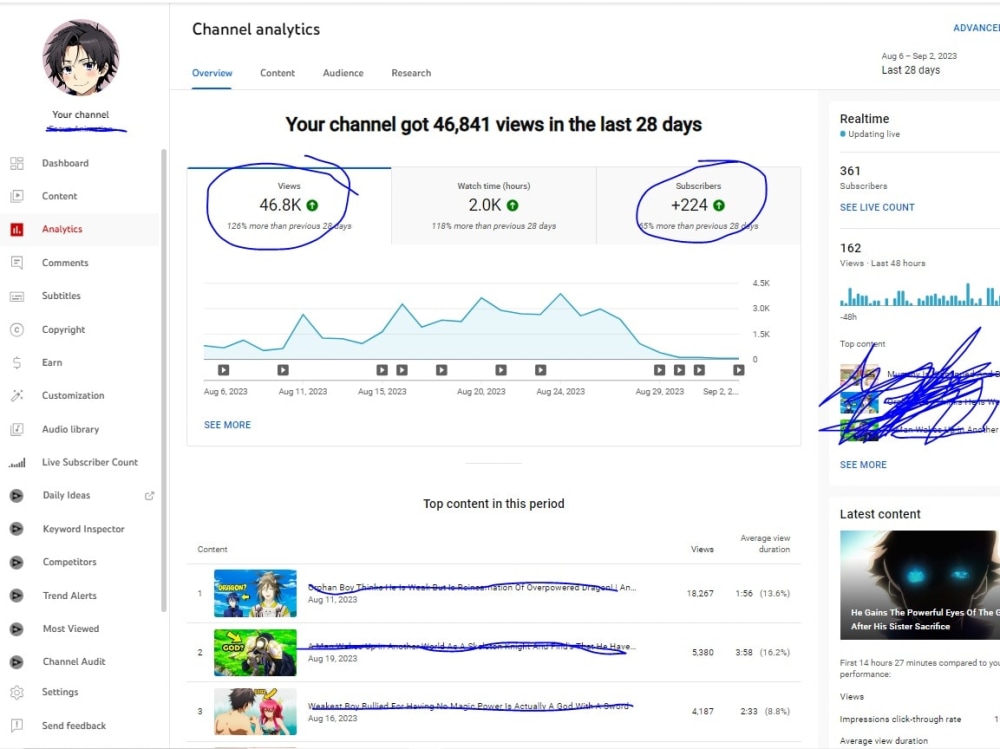The height and width of the screenshot is (749, 1000).
Task: Click the video marker under Aug 6 on chart
Action: [223, 370]
